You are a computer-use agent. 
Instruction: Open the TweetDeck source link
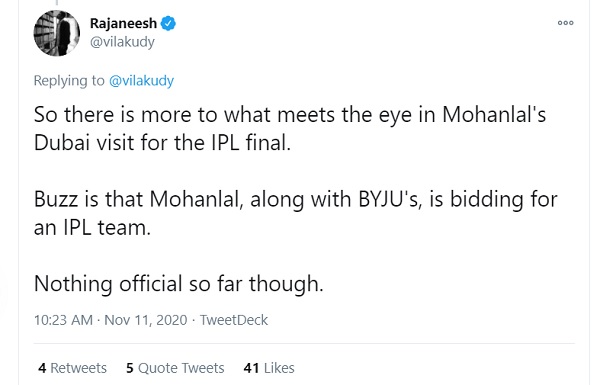[x=234, y=320]
